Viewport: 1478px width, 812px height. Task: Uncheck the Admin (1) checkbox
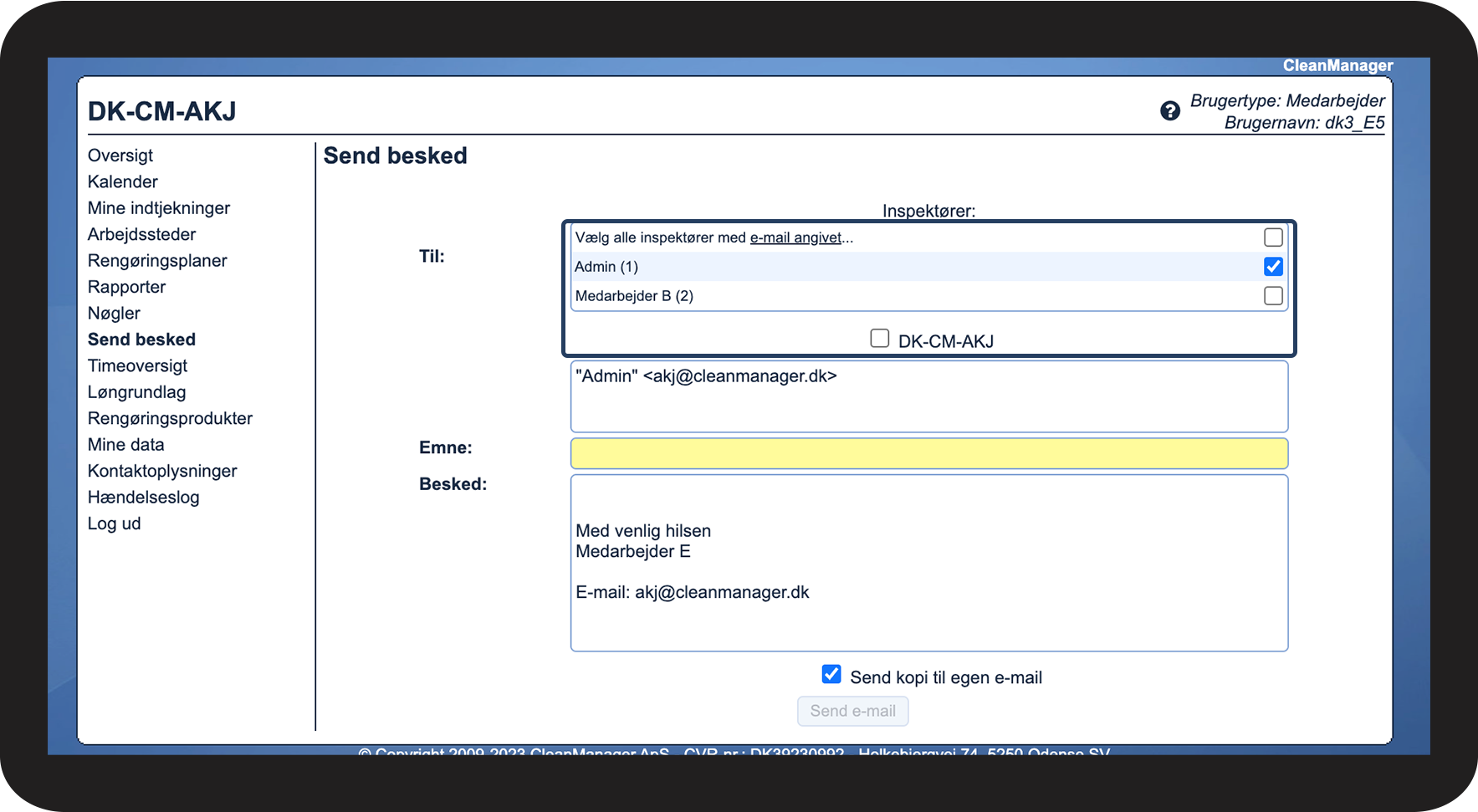click(x=1273, y=267)
